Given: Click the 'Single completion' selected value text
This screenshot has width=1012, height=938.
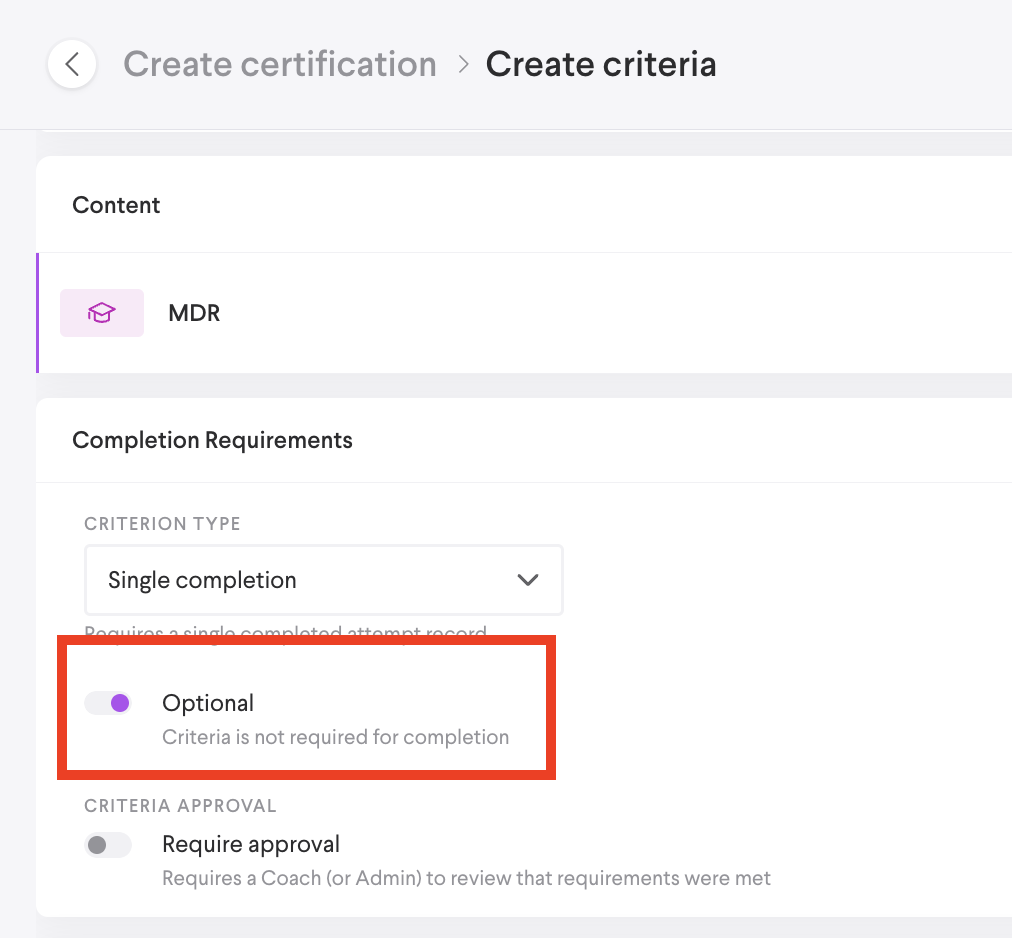Looking at the screenshot, I should click(x=202, y=580).
